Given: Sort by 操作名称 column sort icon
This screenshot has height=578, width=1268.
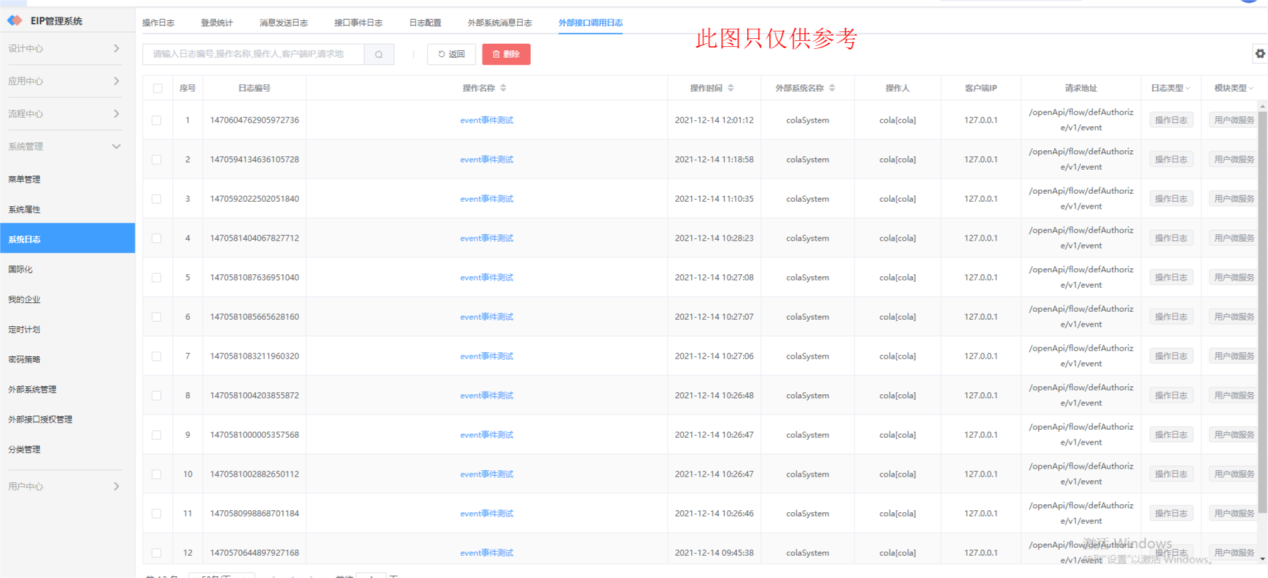Looking at the screenshot, I should (503, 88).
